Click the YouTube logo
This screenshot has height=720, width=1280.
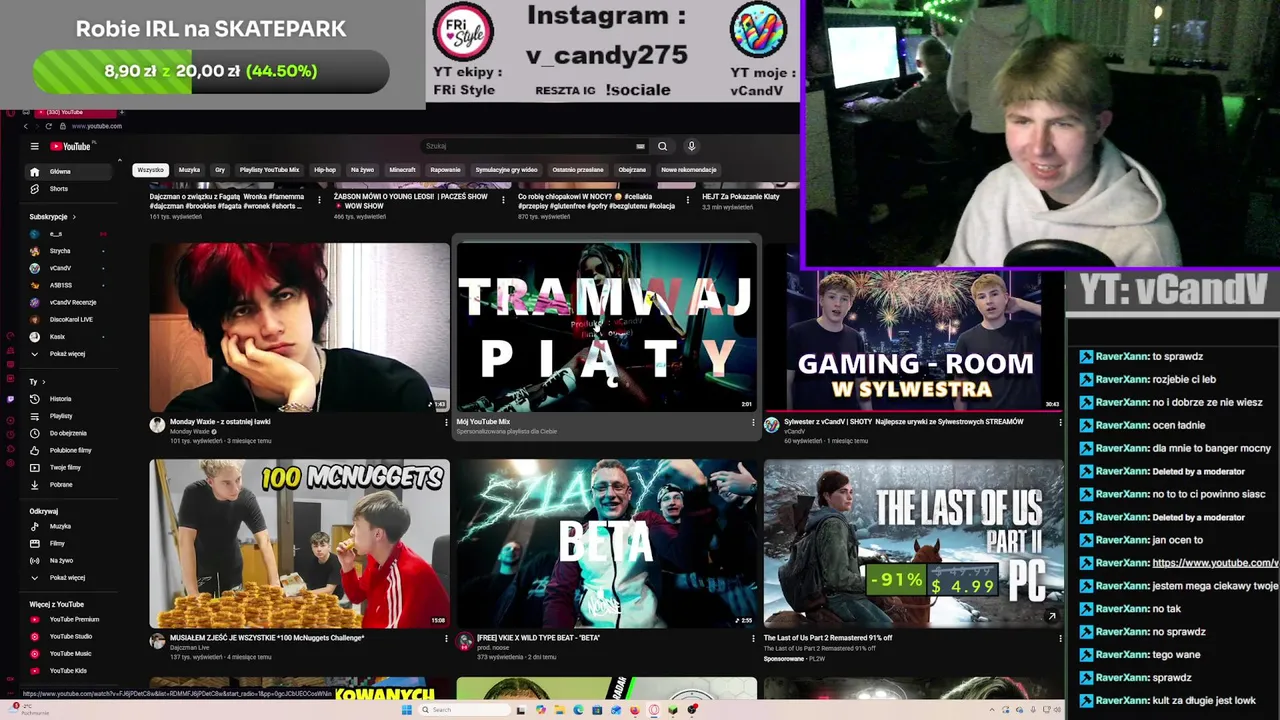pos(71,146)
